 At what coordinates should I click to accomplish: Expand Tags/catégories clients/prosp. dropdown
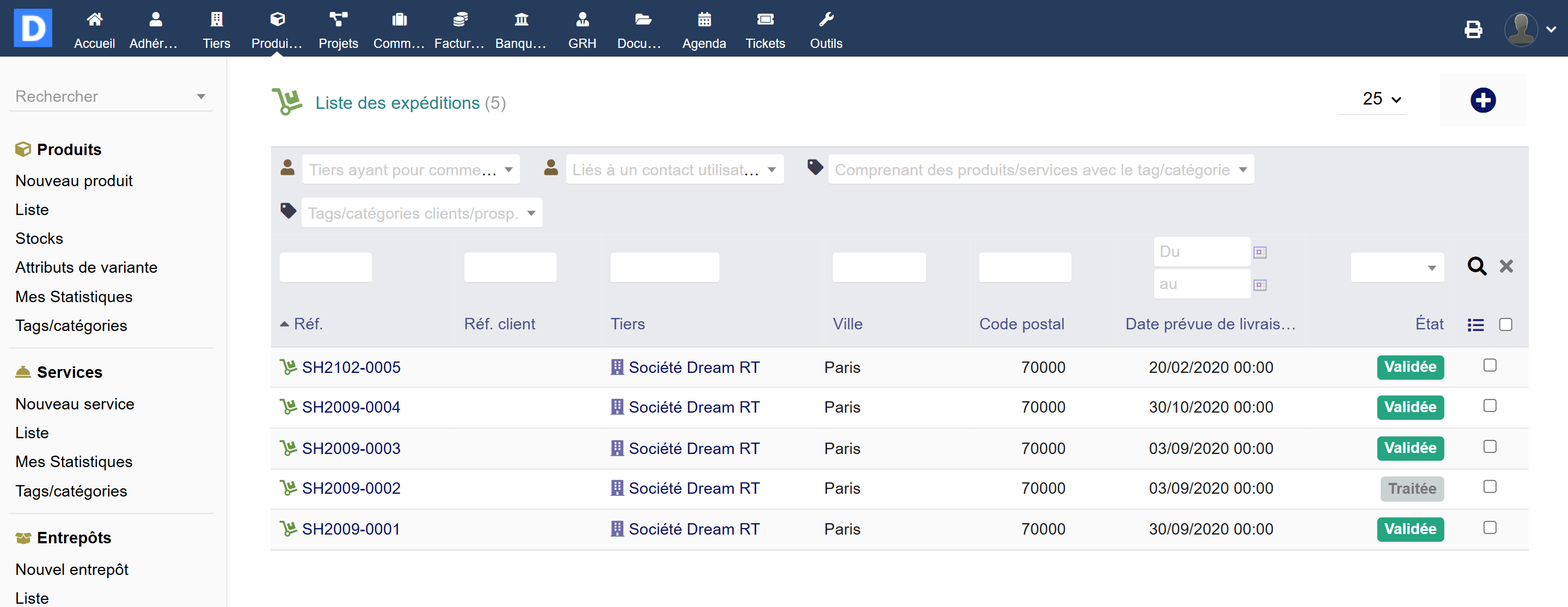tap(421, 213)
